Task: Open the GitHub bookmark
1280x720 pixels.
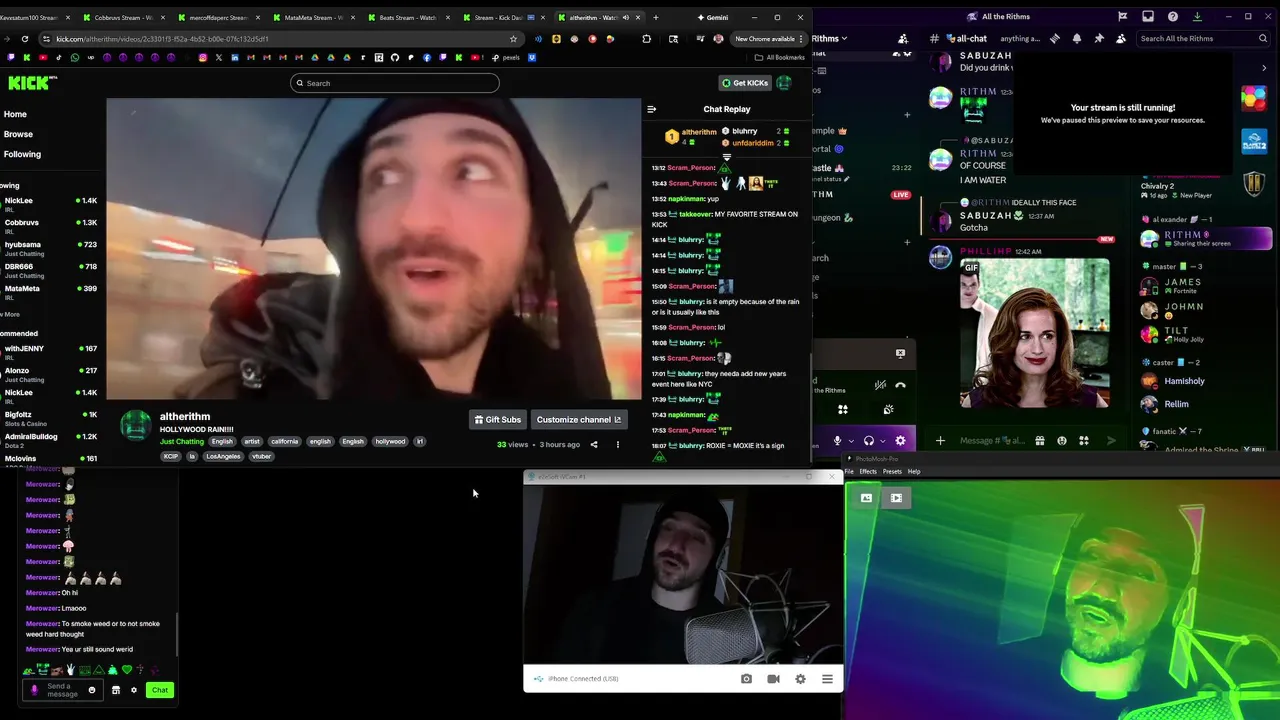Action: pos(394,57)
